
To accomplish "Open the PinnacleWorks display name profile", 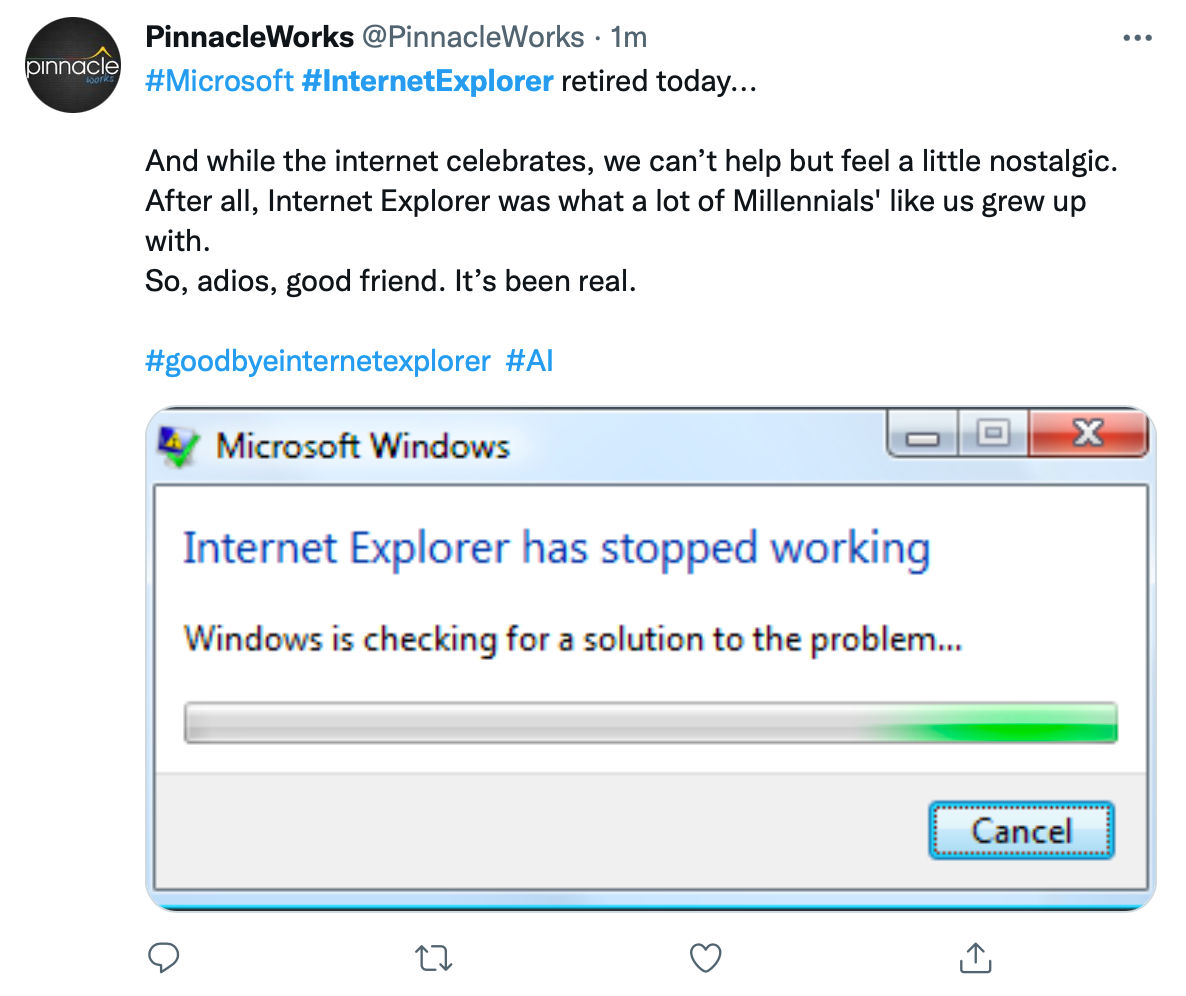I will pyautogui.click(x=249, y=38).
